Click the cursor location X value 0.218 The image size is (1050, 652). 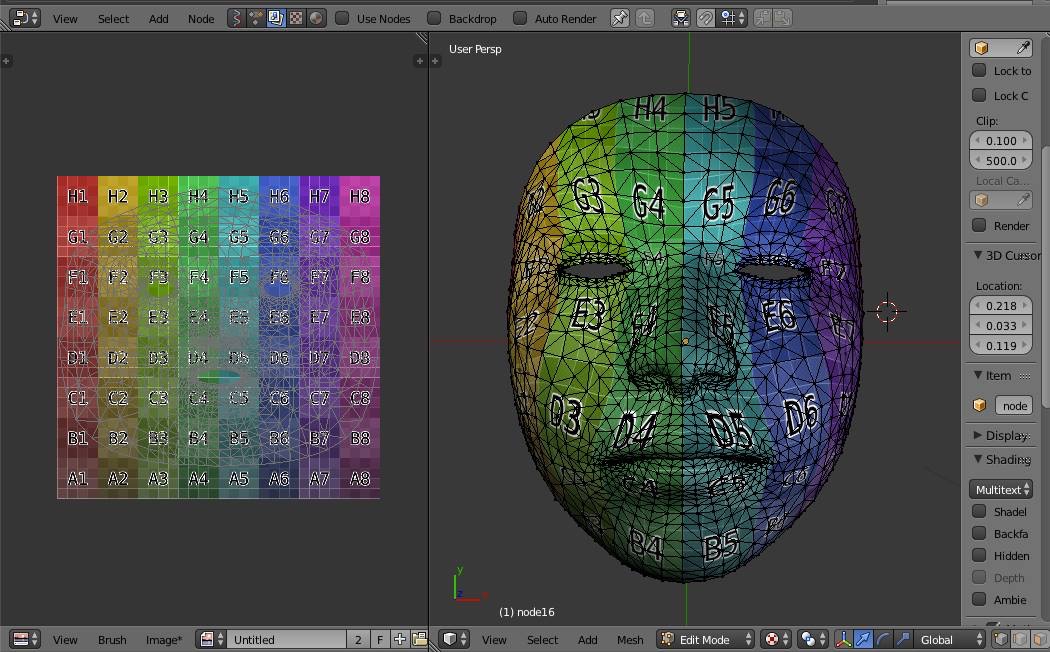1001,305
